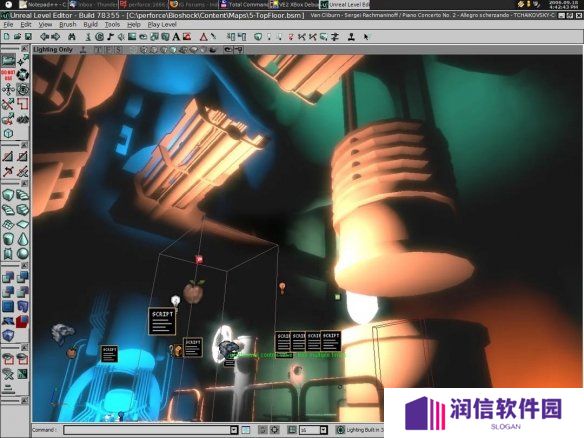Open the text 'A' browser toolbar icon
The image size is (584, 438).
point(176,36)
